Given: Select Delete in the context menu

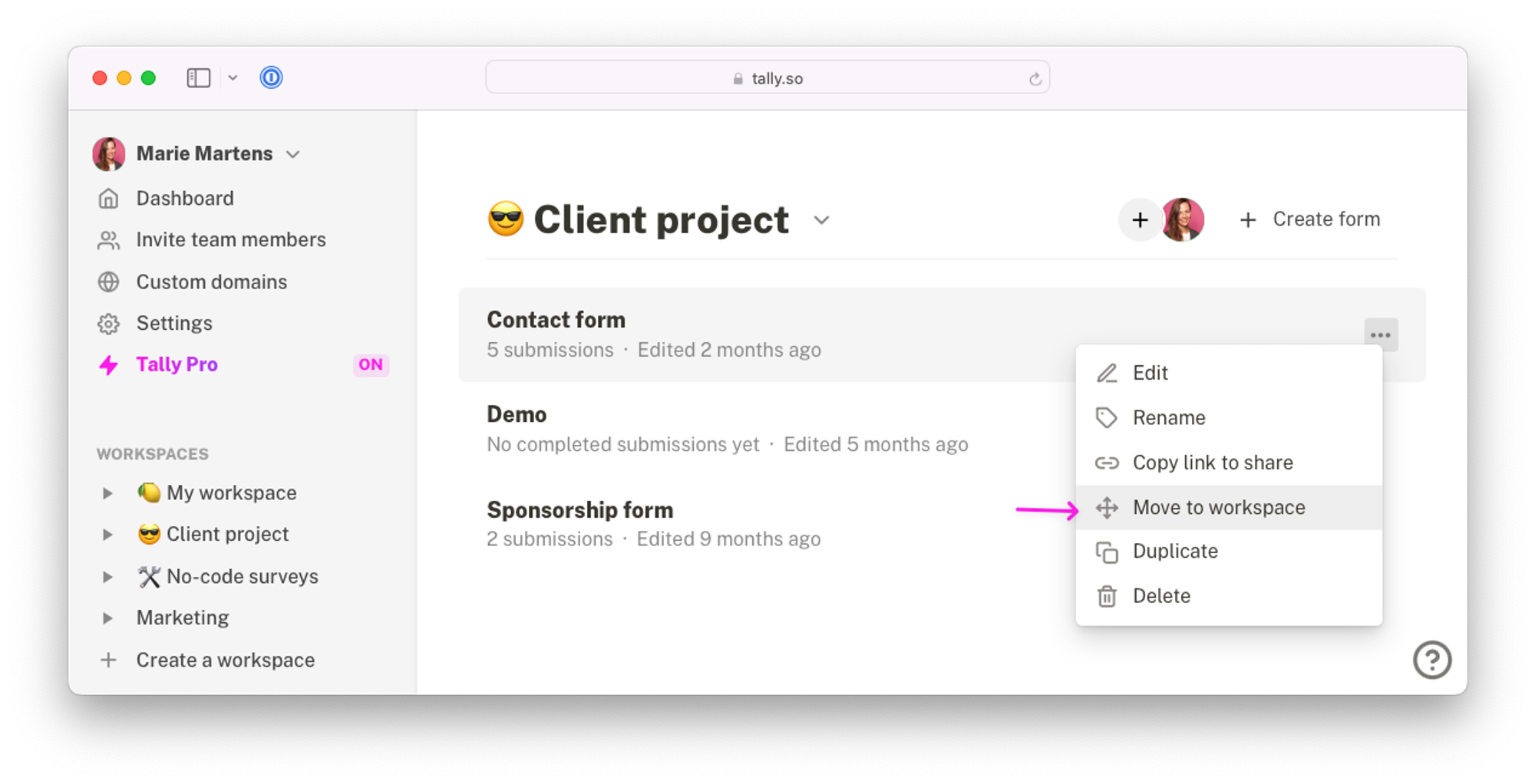Looking at the screenshot, I should click(1229, 596).
